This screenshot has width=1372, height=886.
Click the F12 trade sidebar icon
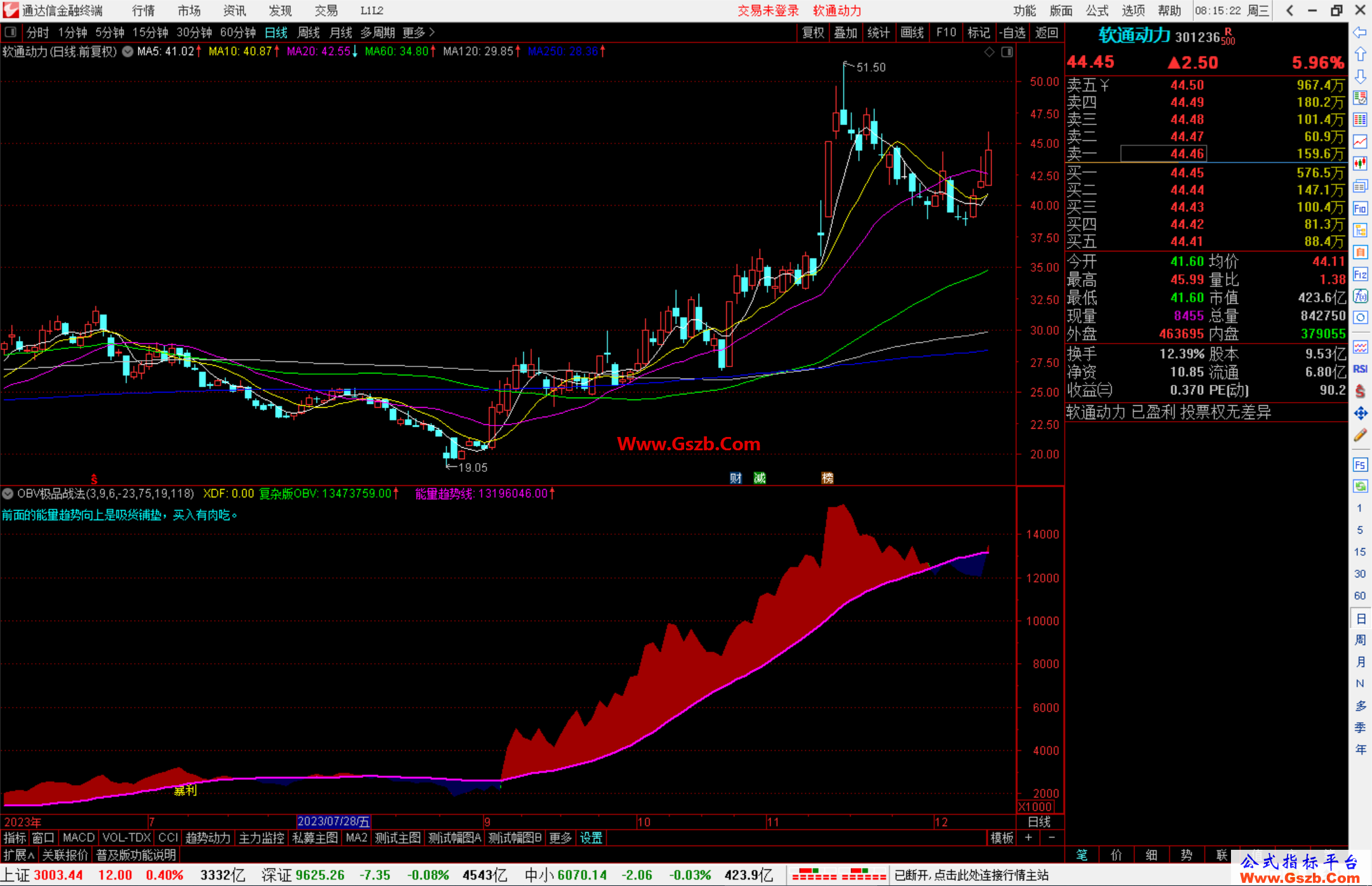pos(1360,274)
